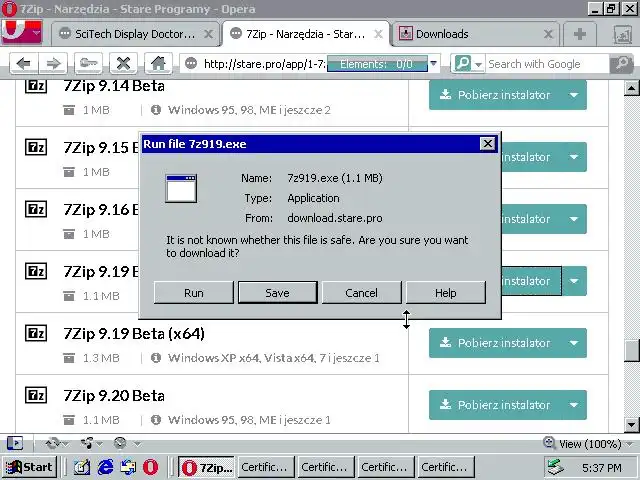Viewport: 640px width, 480px height.
Task: Click the vertical scrollbar thumb
Action: click(631, 350)
